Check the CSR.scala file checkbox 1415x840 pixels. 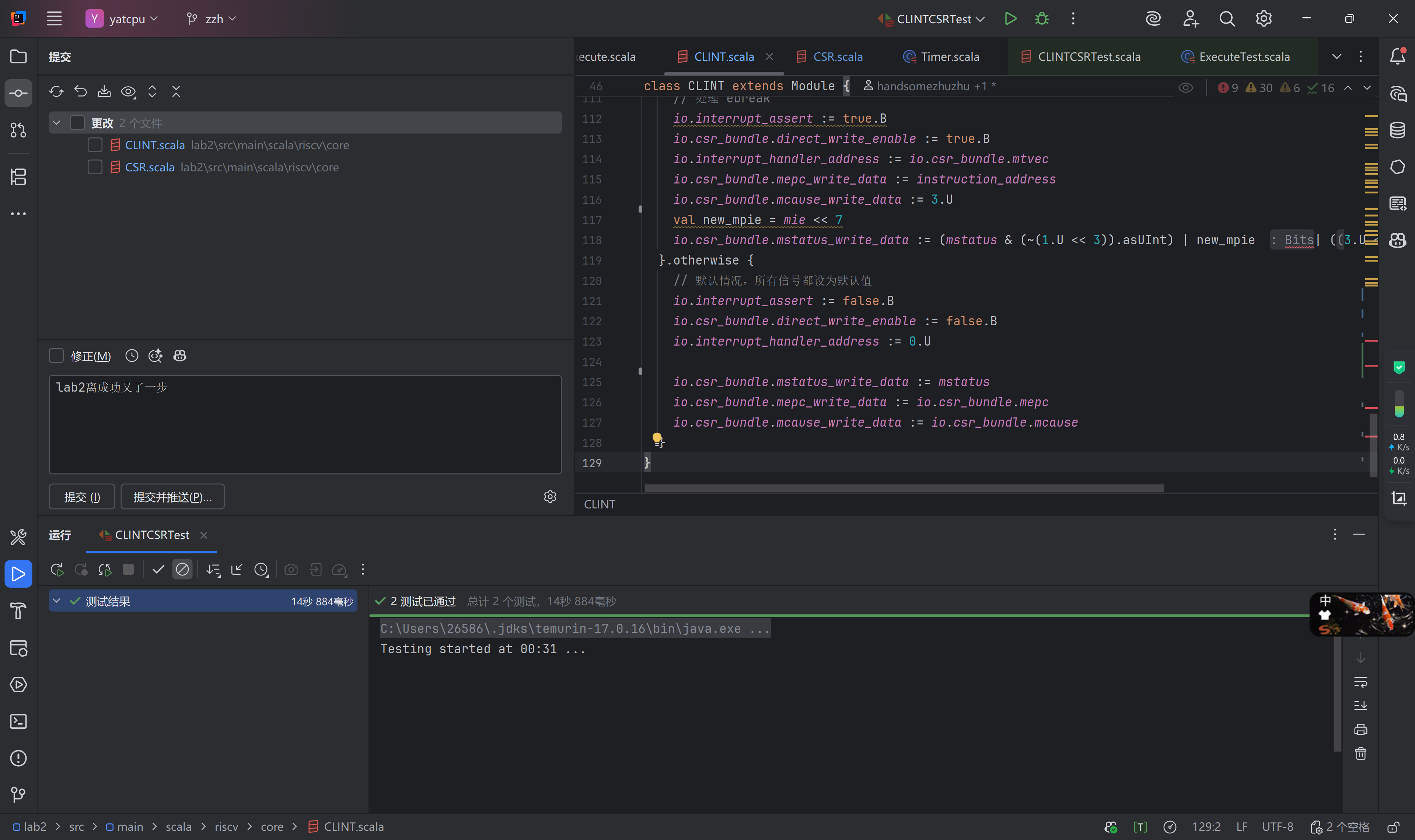(95, 167)
